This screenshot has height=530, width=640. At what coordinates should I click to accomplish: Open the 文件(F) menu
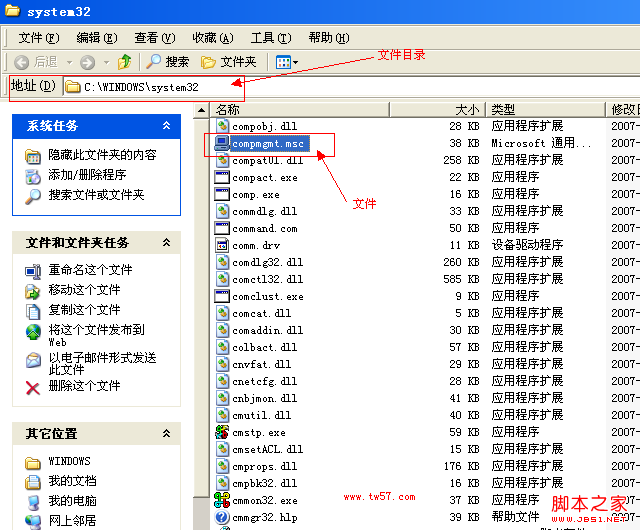39,38
